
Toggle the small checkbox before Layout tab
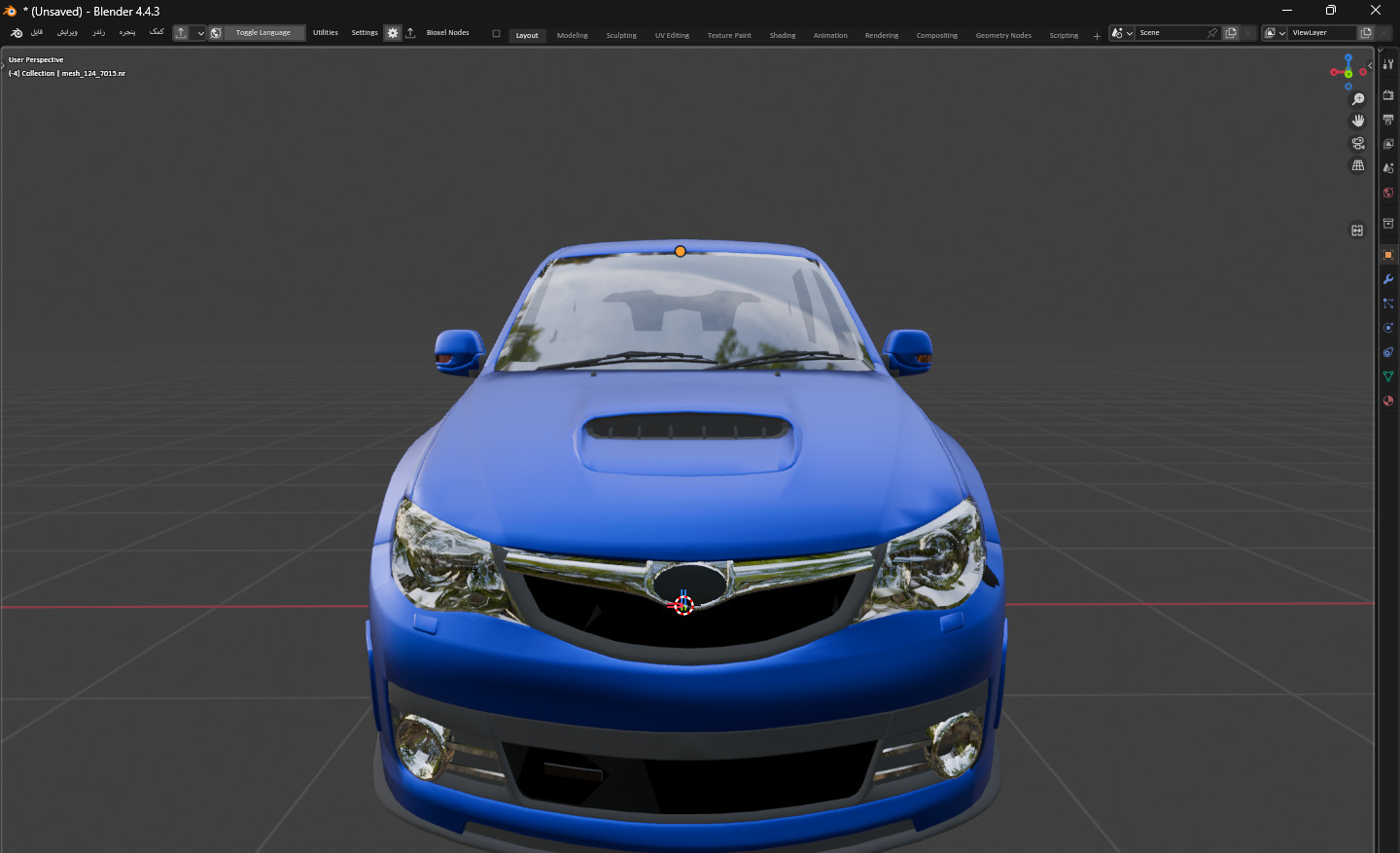coord(496,34)
